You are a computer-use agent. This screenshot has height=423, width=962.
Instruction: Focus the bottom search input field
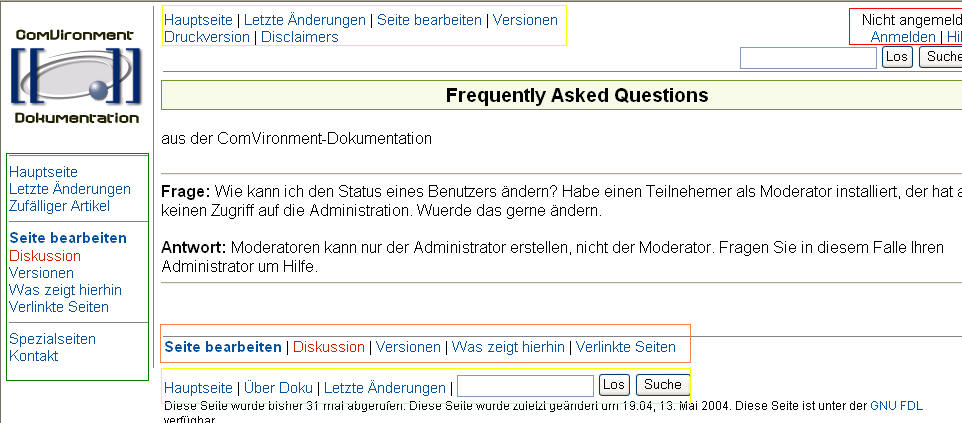point(525,385)
